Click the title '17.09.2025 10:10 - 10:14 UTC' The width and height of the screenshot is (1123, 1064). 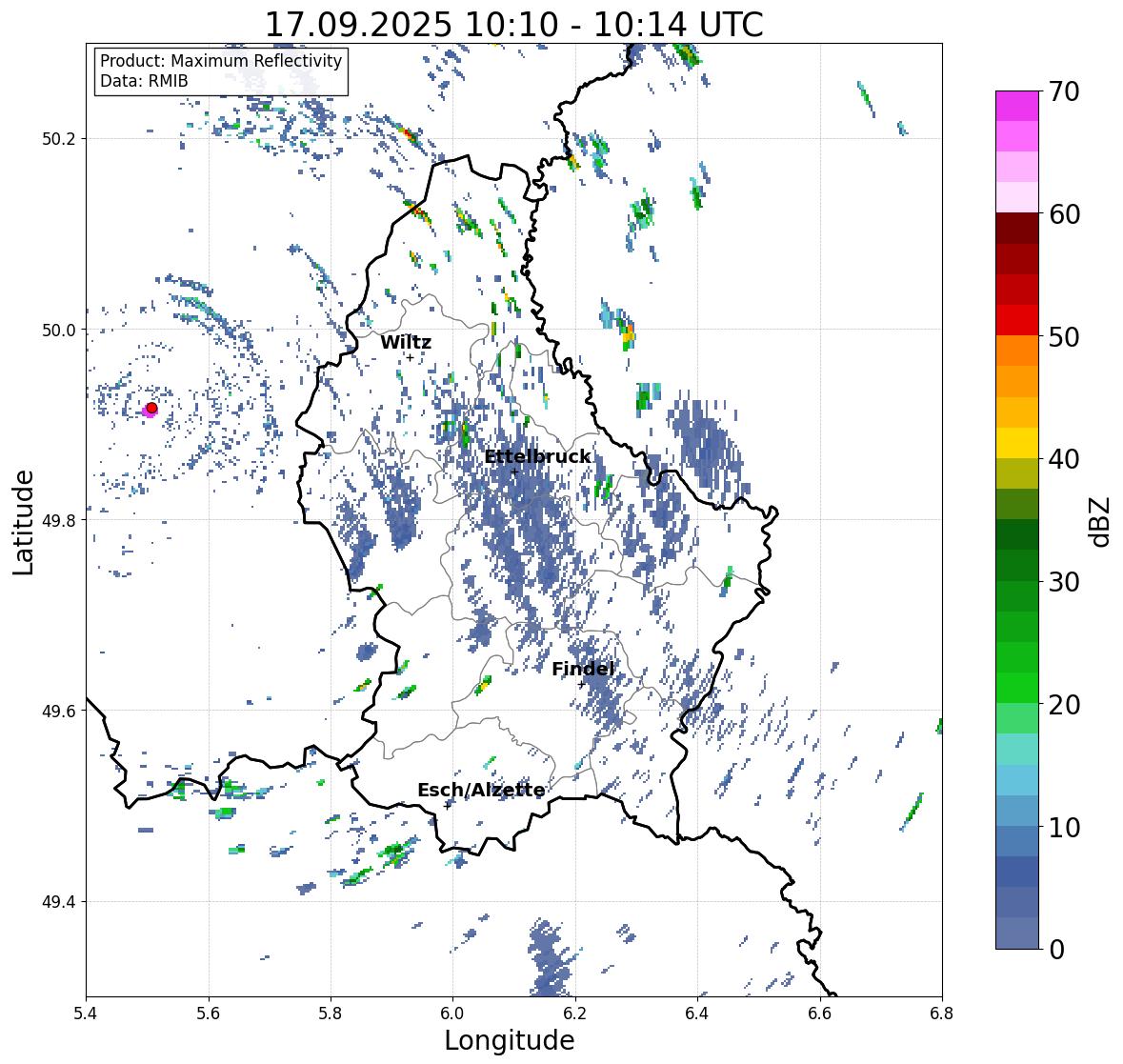click(x=513, y=25)
